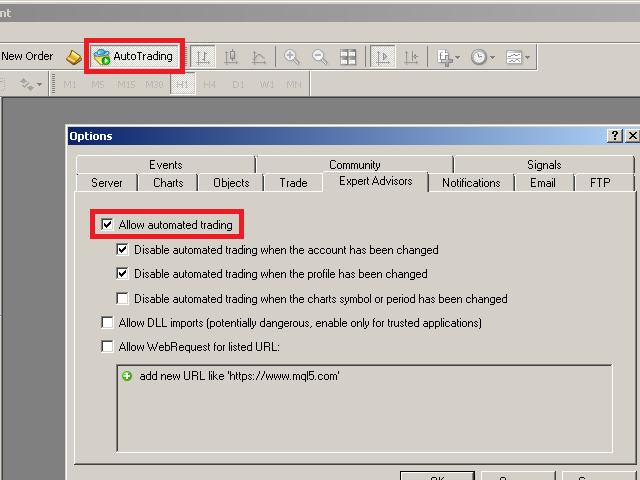The image size is (640, 480).
Task: Enable Allow WebRequest for listed URL
Action: click(x=107, y=347)
